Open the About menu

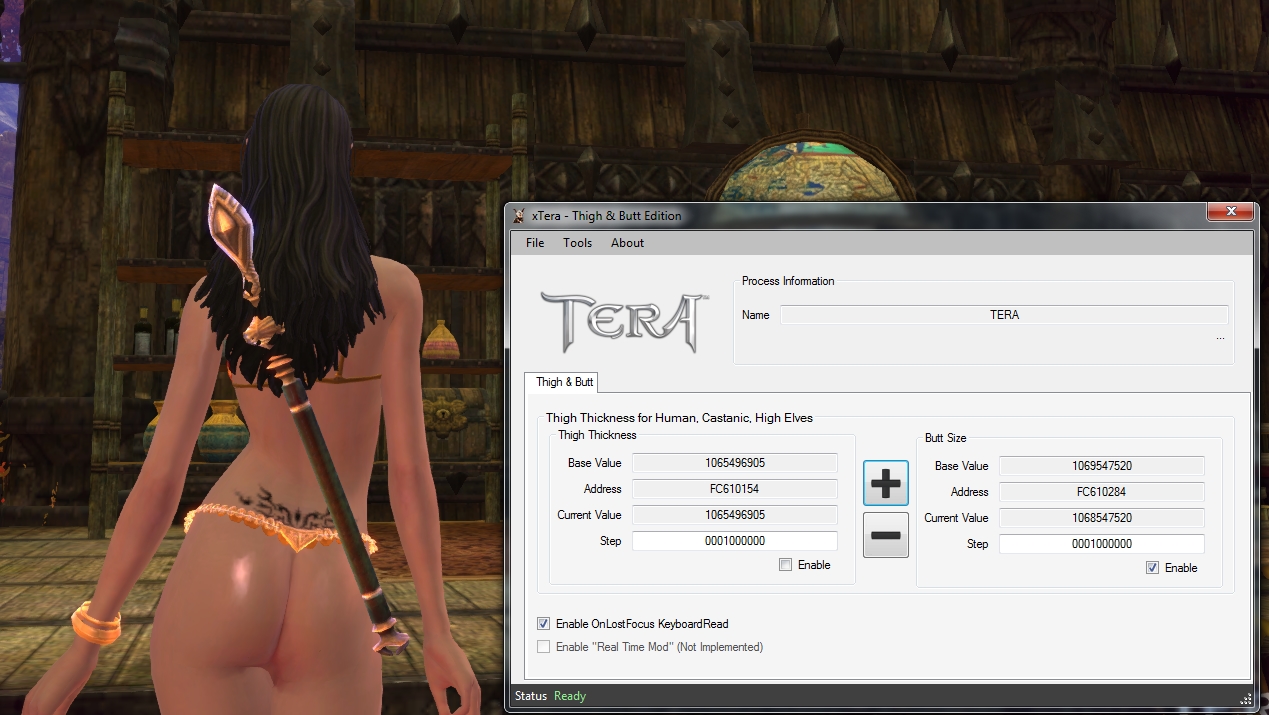pos(627,243)
